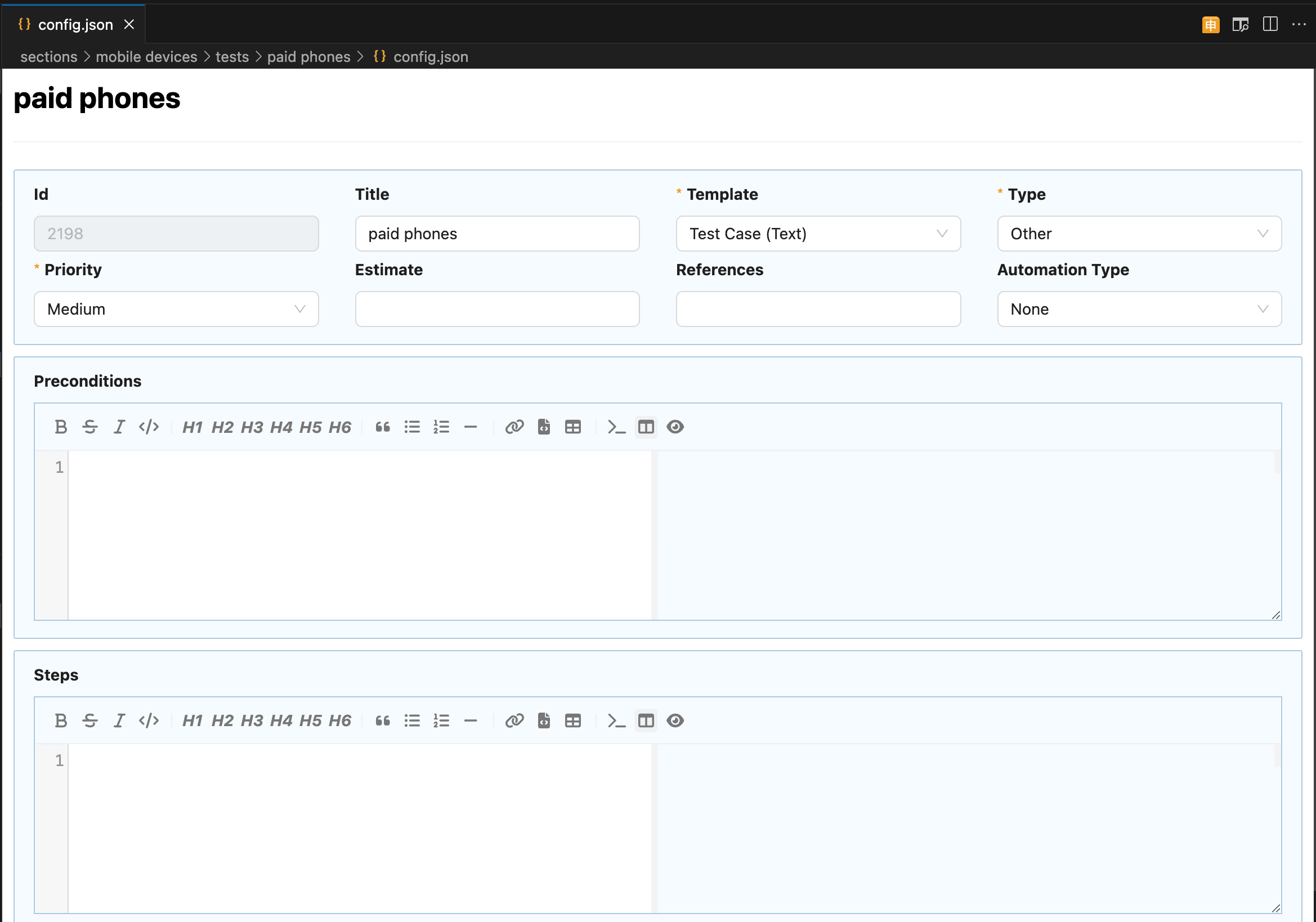The height and width of the screenshot is (922, 1316).
Task: Close the config.json tab
Action: (x=129, y=25)
